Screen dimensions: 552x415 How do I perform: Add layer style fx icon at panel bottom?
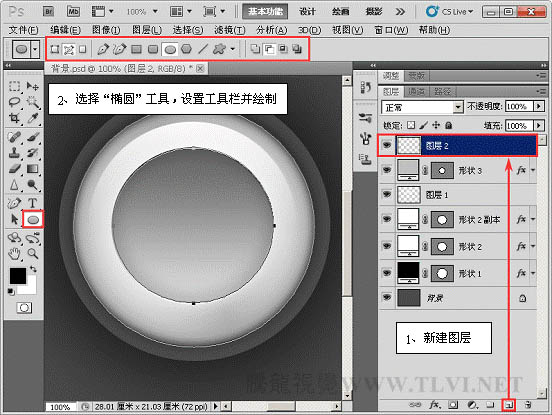pyautogui.click(x=434, y=405)
